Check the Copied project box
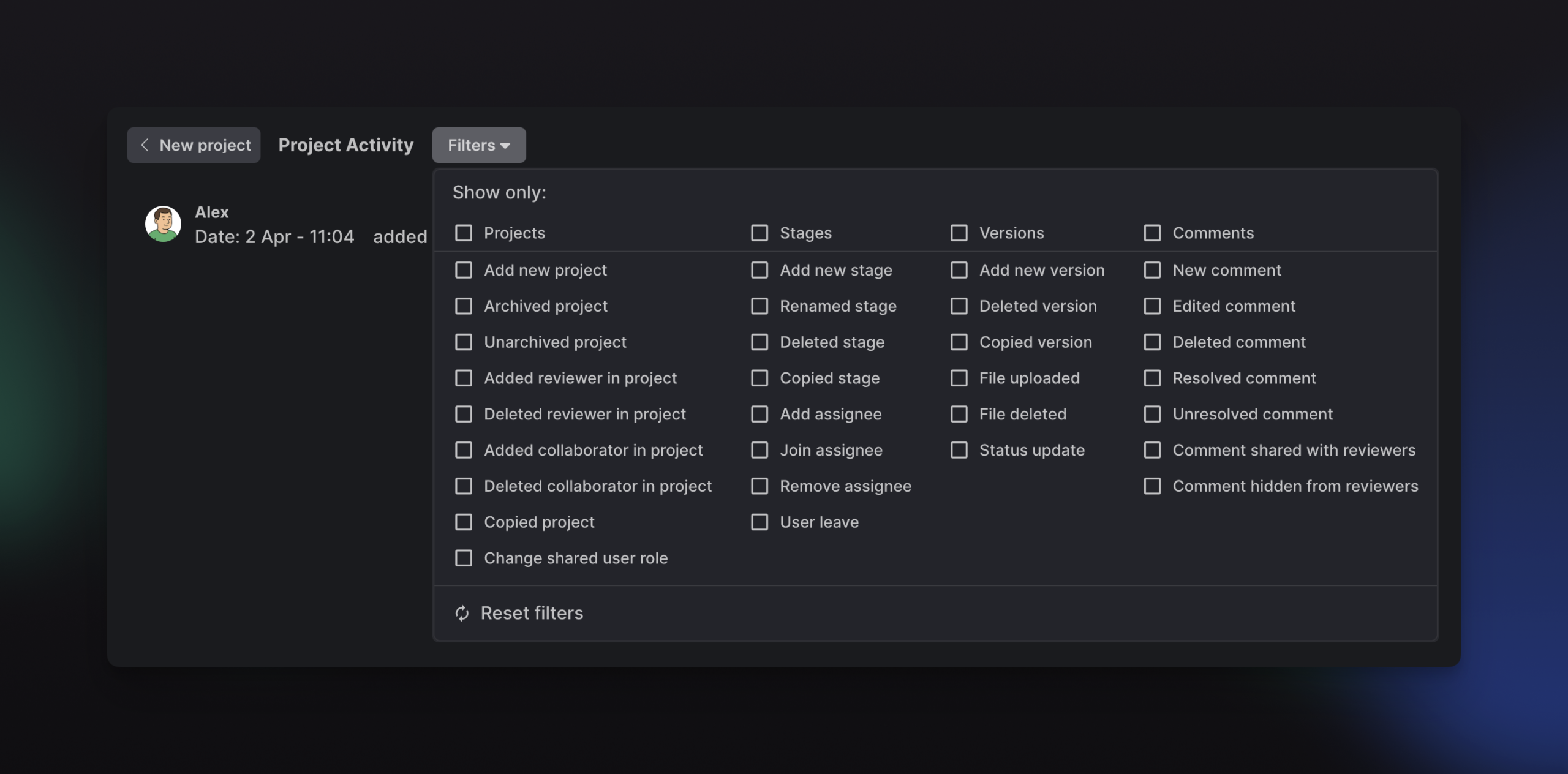 point(464,522)
